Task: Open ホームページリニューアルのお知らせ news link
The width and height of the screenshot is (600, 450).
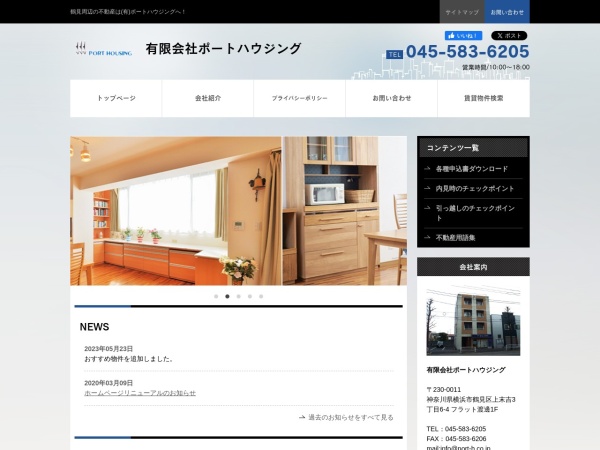Action: point(140,393)
